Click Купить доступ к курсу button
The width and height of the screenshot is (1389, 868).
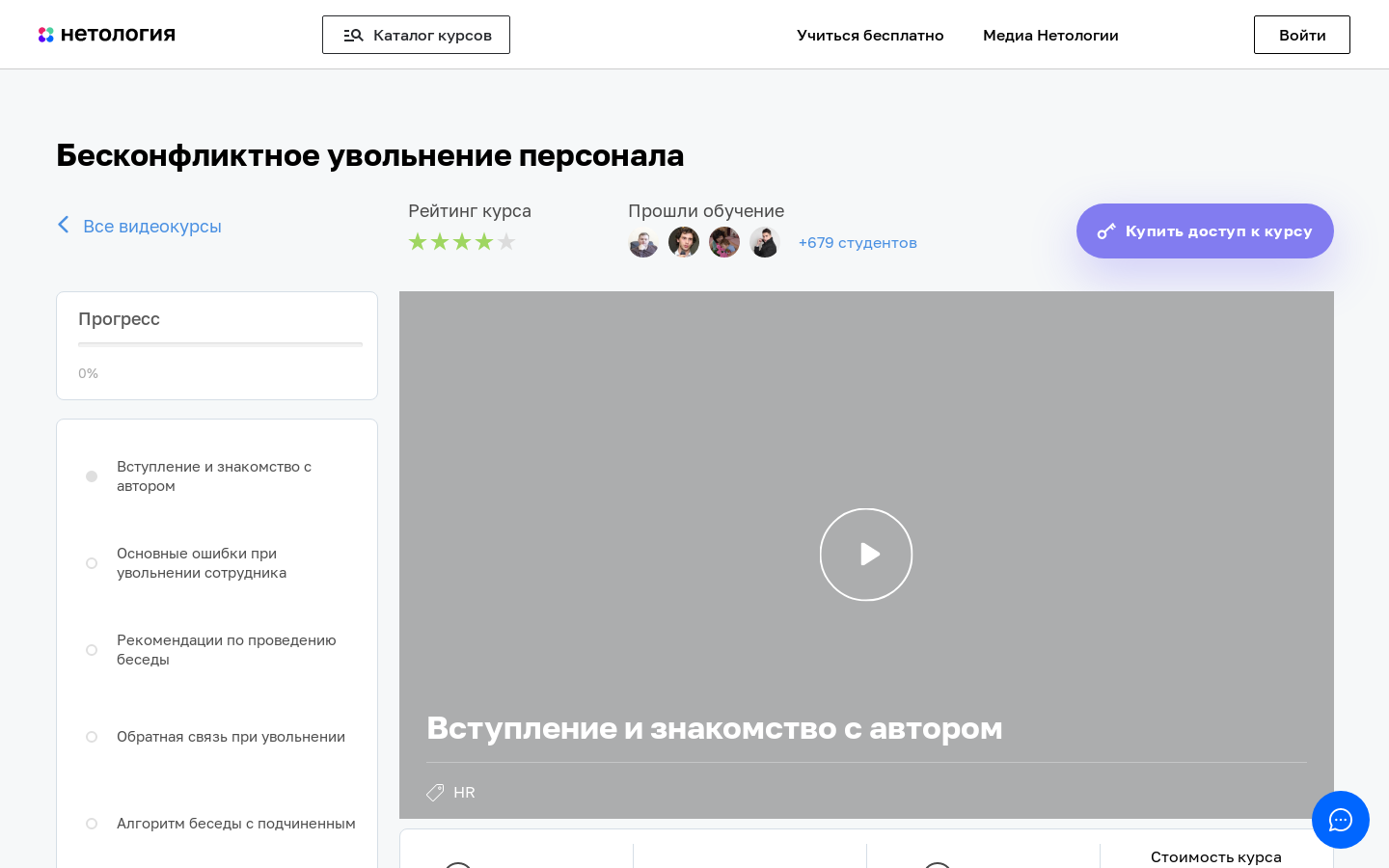coord(1205,231)
